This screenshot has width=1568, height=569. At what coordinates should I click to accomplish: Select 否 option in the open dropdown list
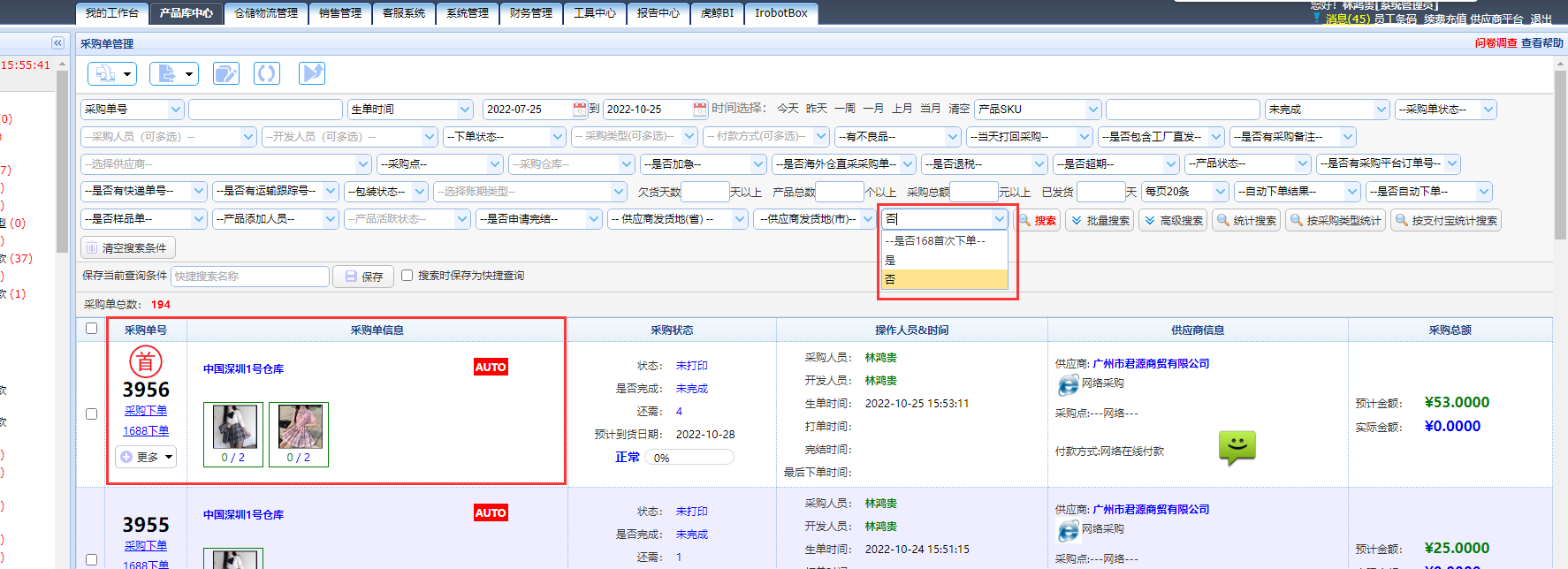point(945,279)
